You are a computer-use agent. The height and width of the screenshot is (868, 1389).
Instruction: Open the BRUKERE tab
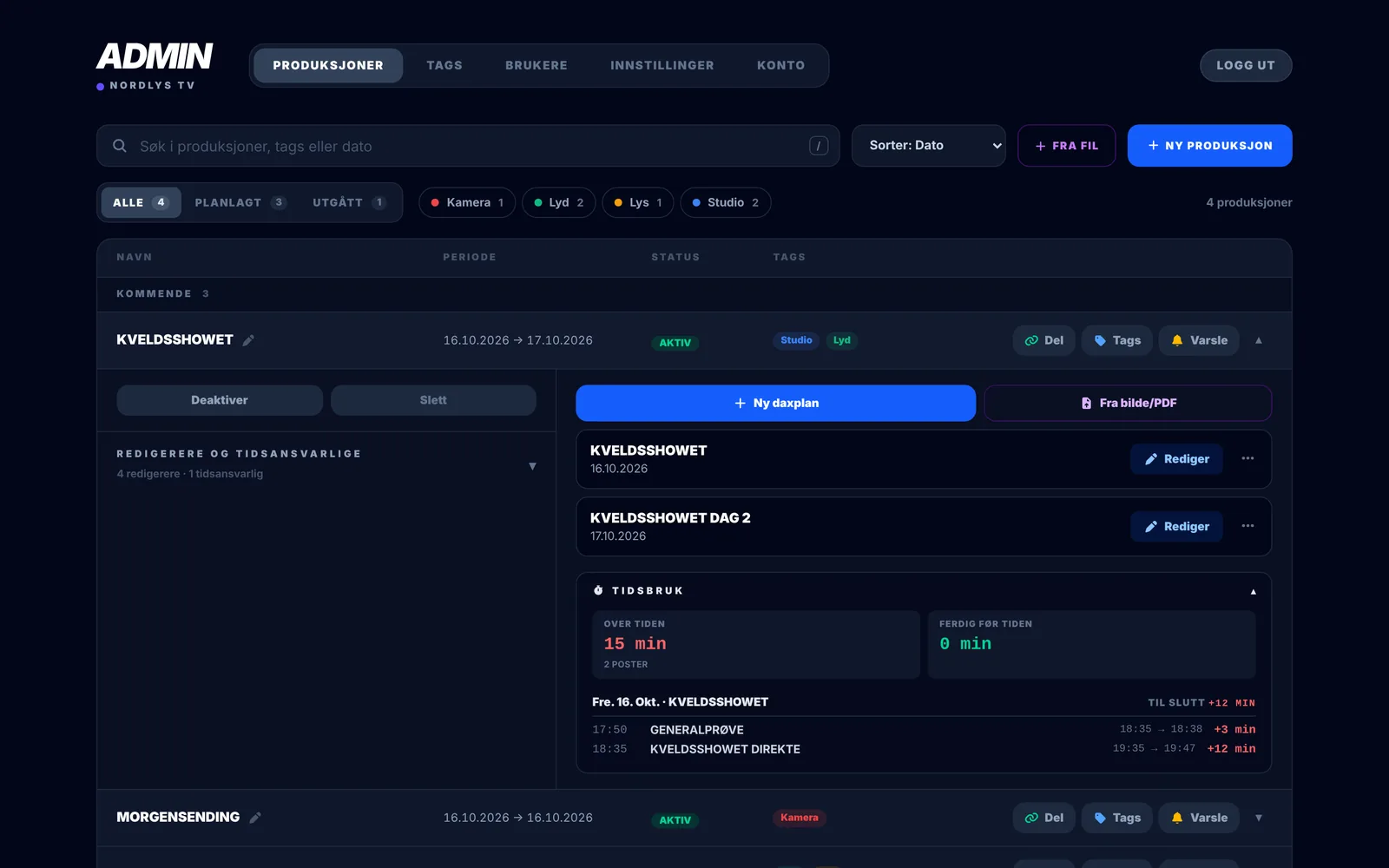click(537, 65)
